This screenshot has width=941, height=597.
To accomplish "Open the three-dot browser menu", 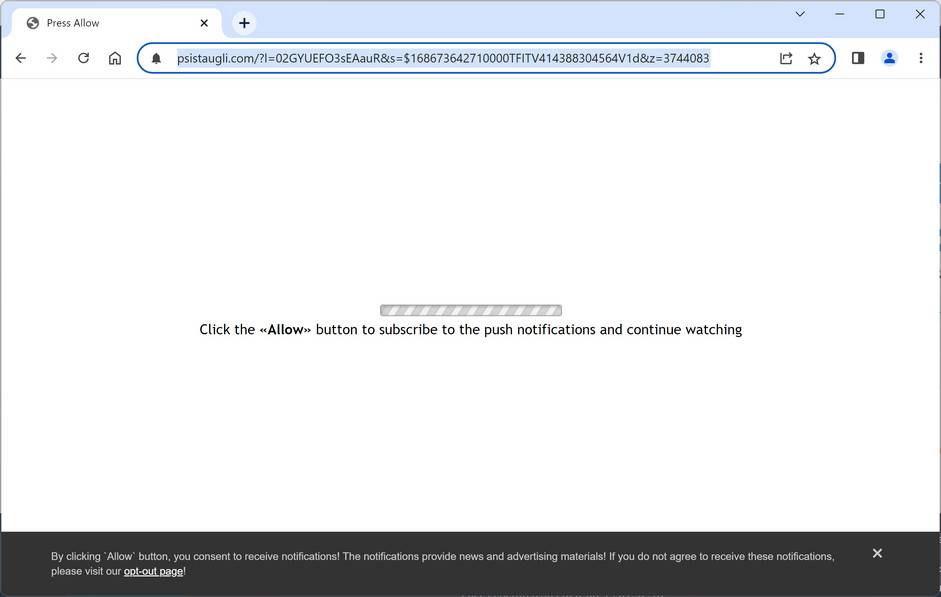I will pyautogui.click(x=921, y=58).
